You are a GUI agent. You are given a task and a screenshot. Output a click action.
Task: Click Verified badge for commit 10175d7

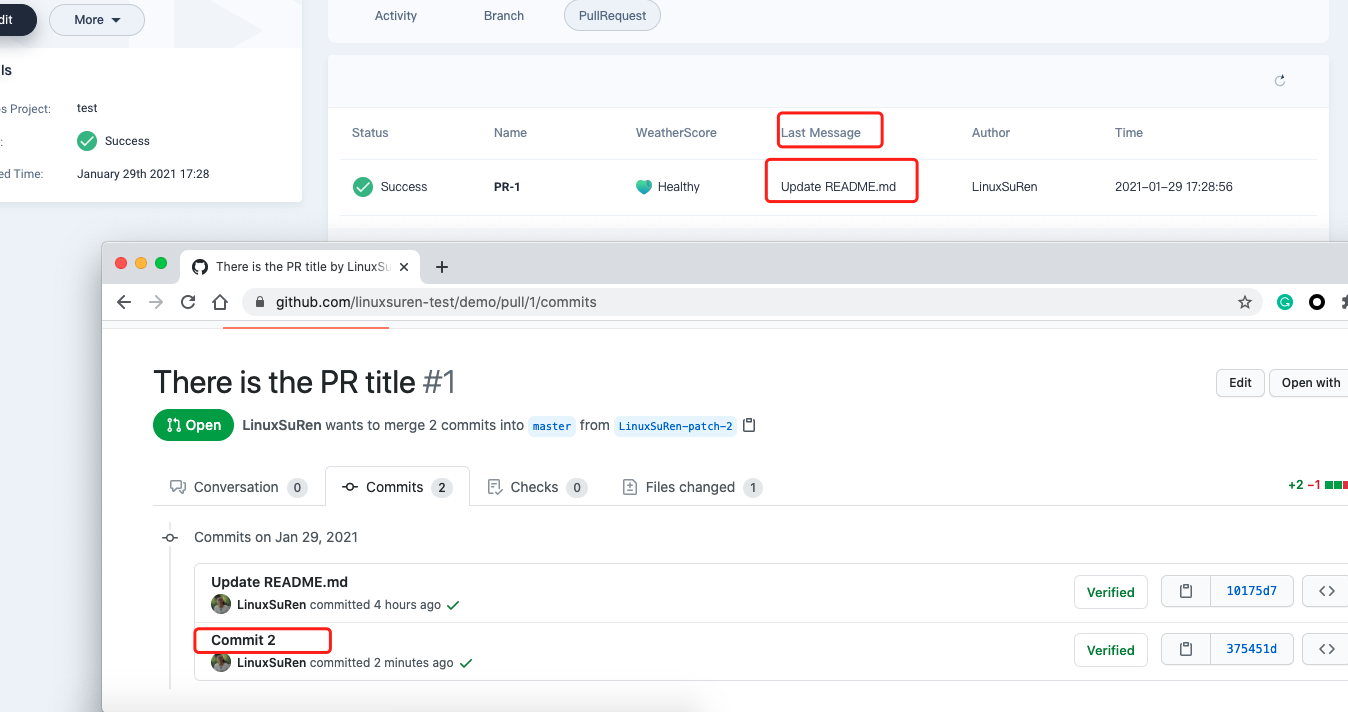(x=1110, y=592)
